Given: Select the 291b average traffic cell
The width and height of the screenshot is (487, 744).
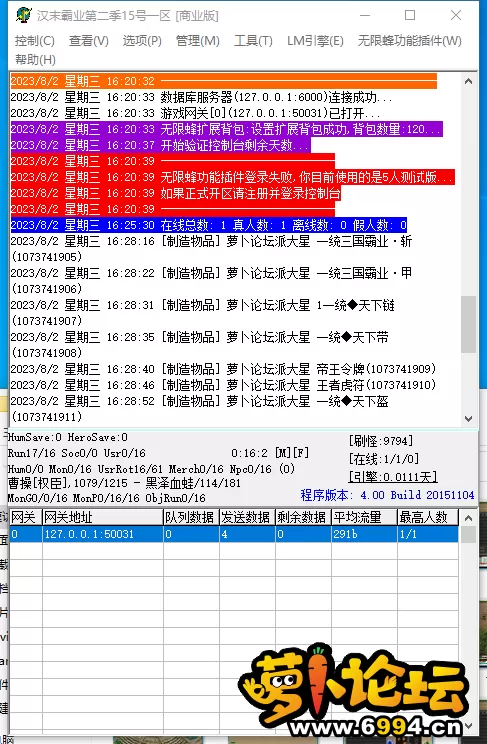Looking at the screenshot, I should coord(364,534).
